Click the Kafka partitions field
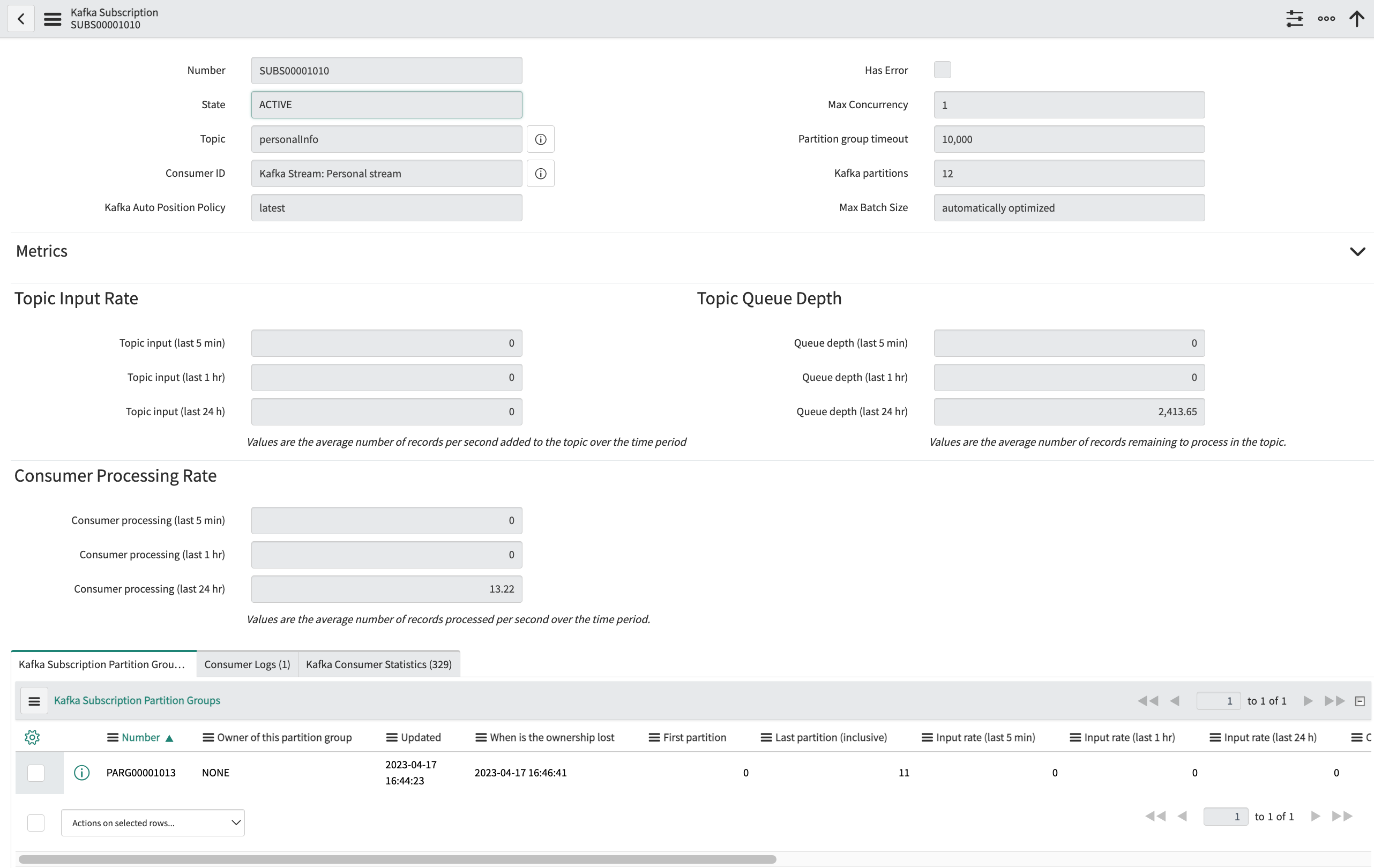The height and width of the screenshot is (868, 1374). click(1069, 174)
